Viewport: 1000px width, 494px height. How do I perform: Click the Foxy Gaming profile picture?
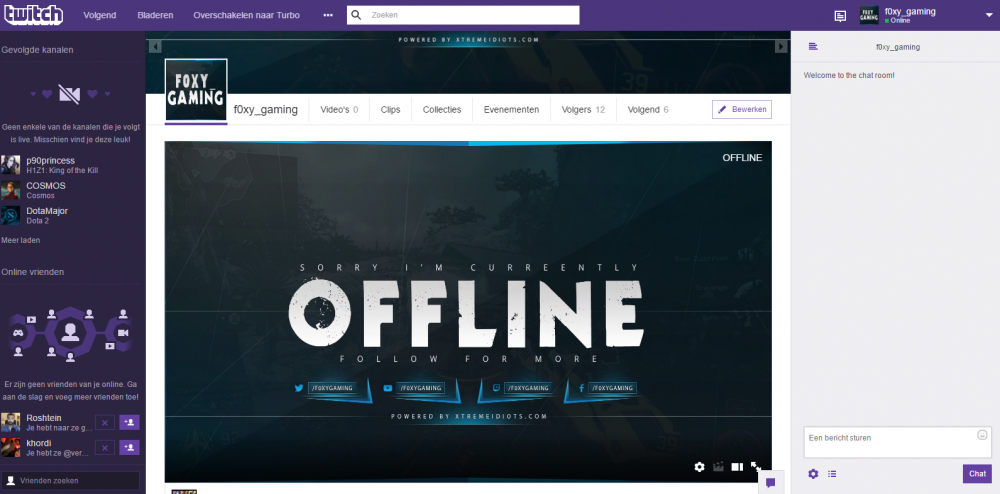[196, 90]
